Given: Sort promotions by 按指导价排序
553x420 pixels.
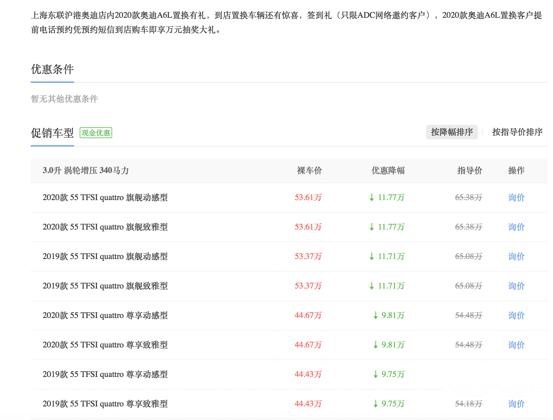Looking at the screenshot, I should (x=517, y=132).
